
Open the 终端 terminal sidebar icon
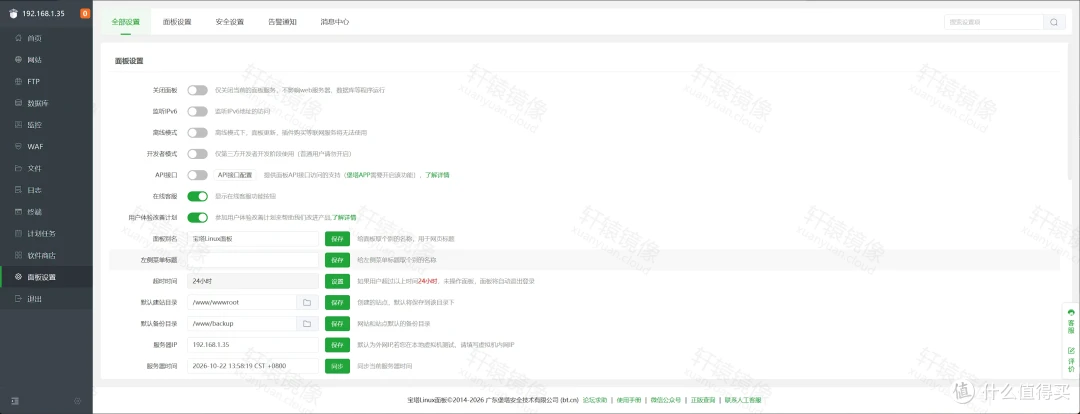[19, 211]
